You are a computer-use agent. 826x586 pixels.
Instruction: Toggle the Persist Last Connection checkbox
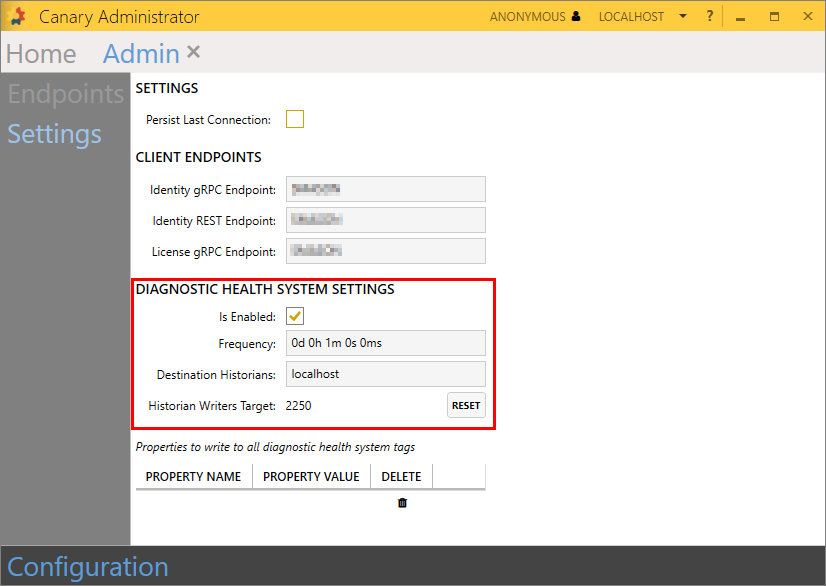click(295, 119)
